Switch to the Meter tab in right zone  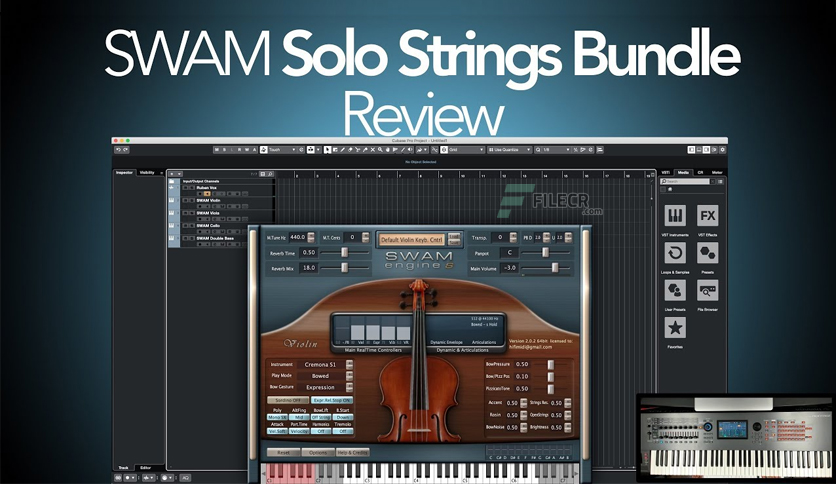(x=717, y=173)
